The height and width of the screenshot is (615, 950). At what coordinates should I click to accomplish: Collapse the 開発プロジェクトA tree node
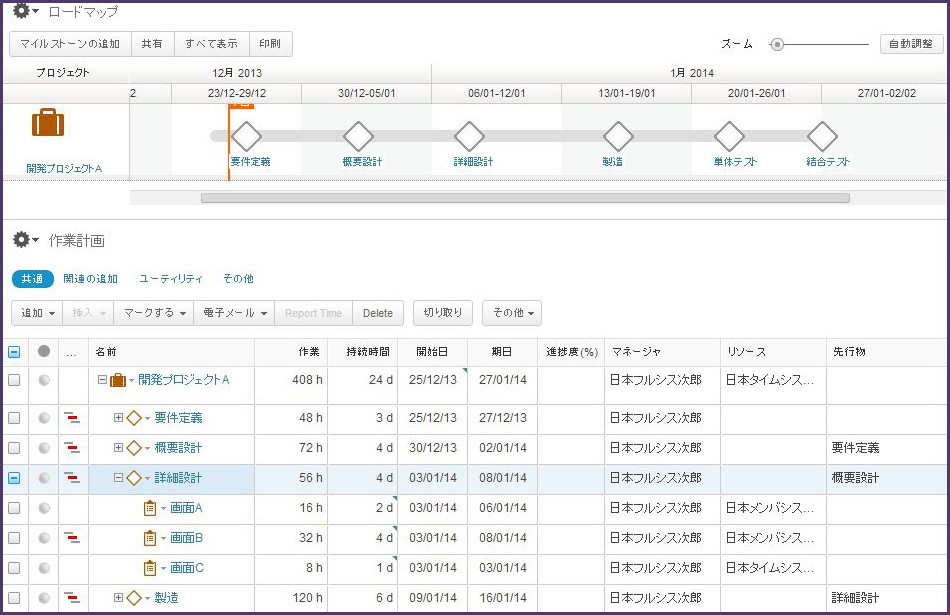point(102,380)
